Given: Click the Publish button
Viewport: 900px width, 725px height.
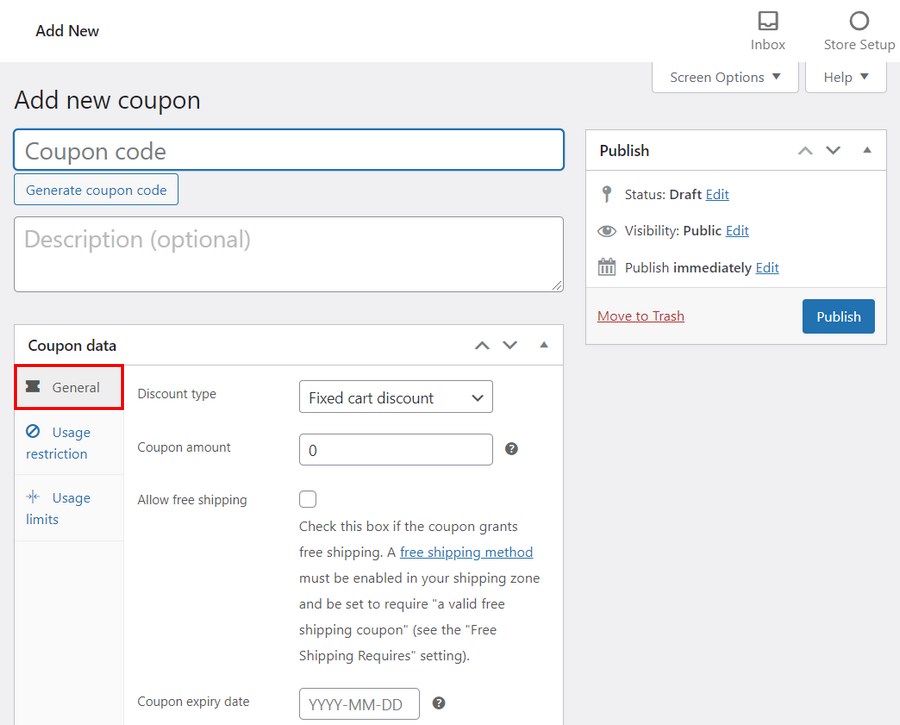Looking at the screenshot, I should (838, 316).
